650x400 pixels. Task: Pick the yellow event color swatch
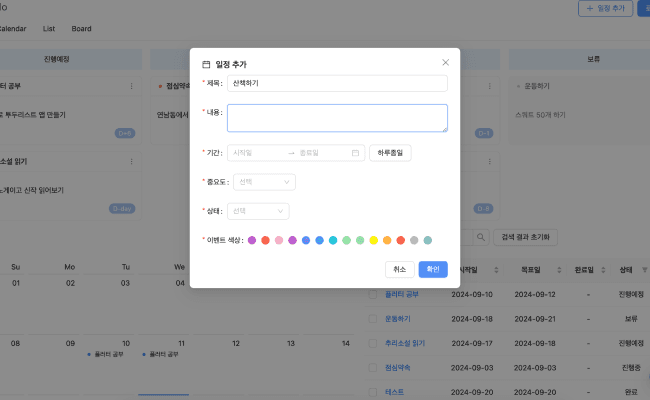(x=374, y=240)
